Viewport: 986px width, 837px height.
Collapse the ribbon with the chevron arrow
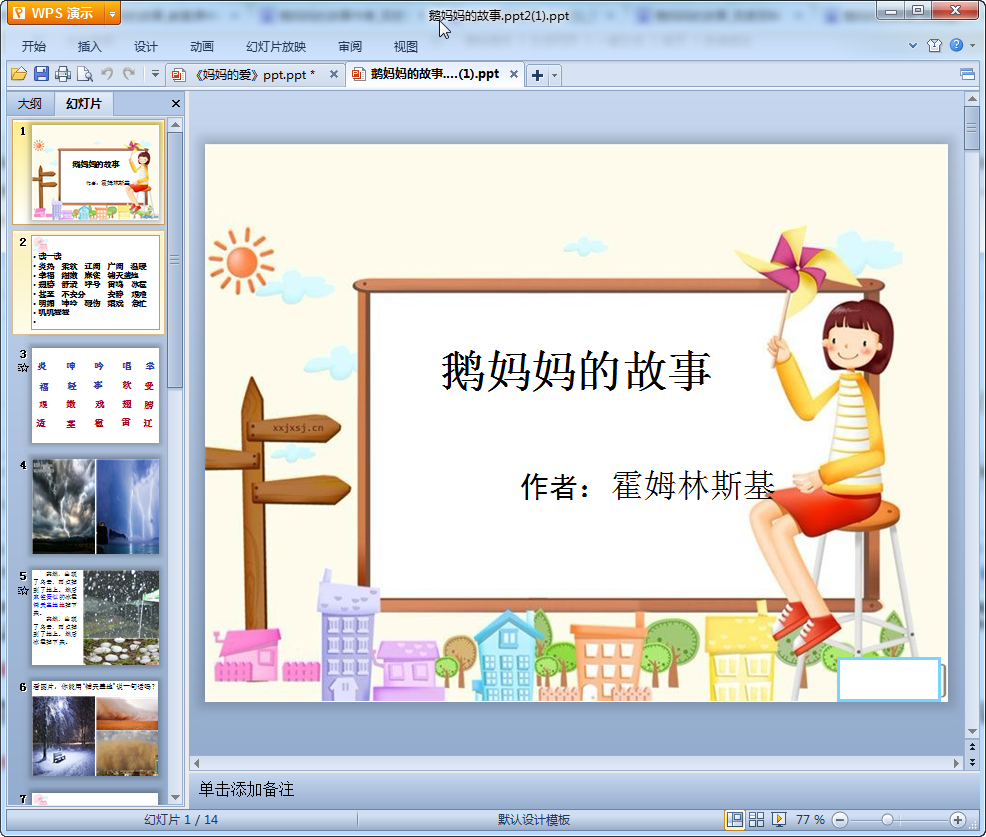tap(912, 45)
